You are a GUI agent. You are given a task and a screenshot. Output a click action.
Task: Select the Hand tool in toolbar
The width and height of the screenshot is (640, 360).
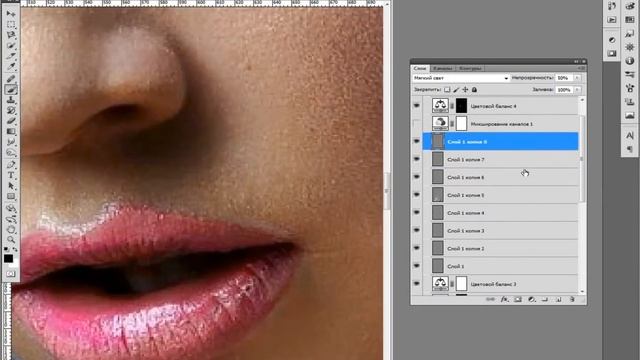[x=11, y=229]
